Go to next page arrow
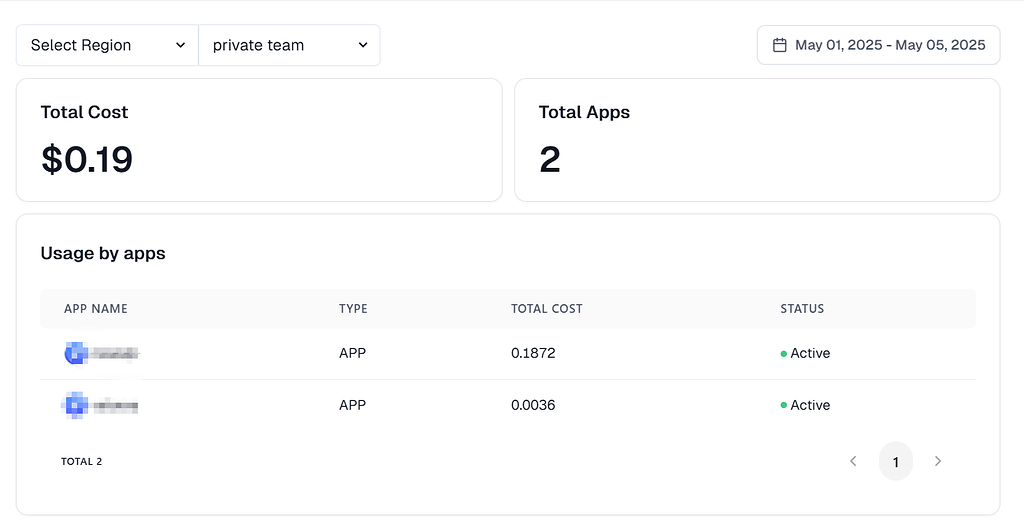Screen dimensions: 1024x523 [x=938, y=461]
